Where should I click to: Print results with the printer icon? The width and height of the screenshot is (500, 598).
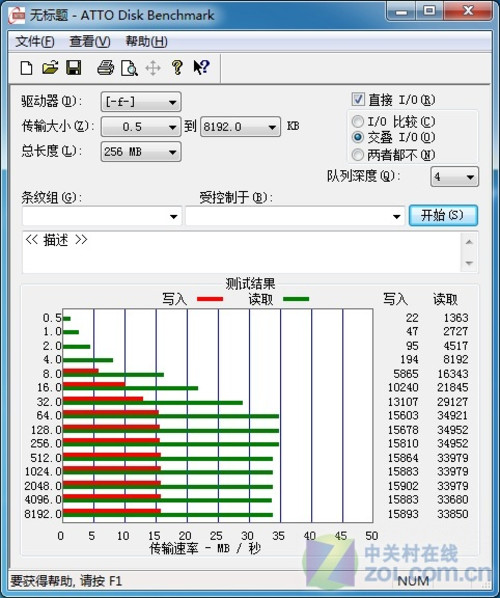click(106, 68)
